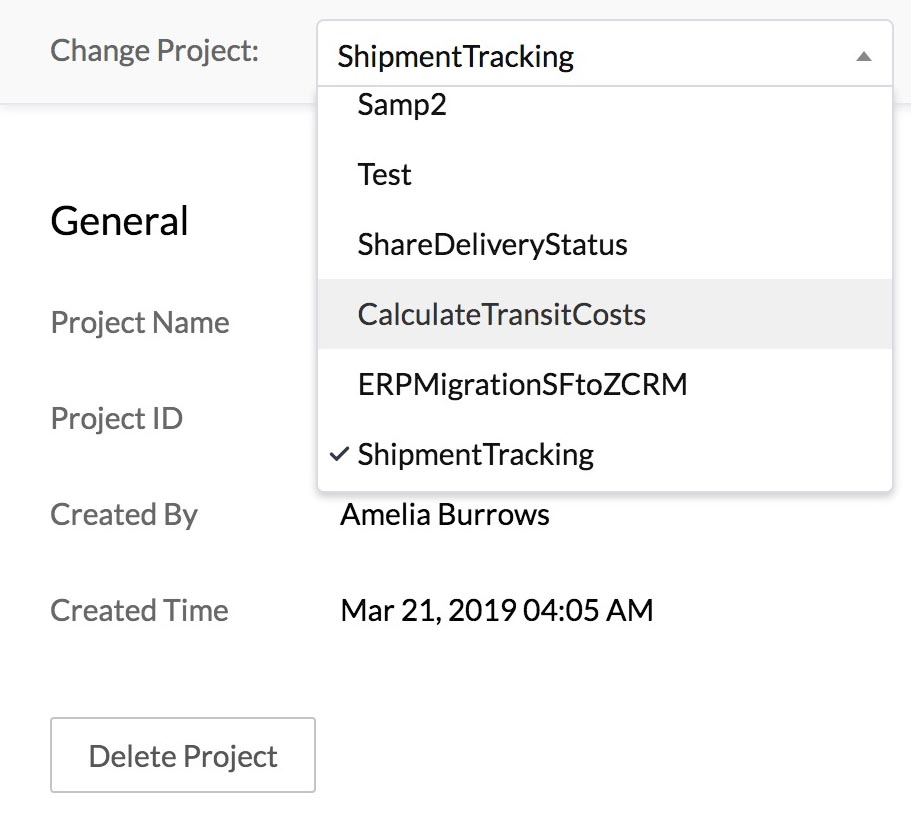Select the Test project
911x813 pixels.
pyautogui.click(x=384, y=175)
